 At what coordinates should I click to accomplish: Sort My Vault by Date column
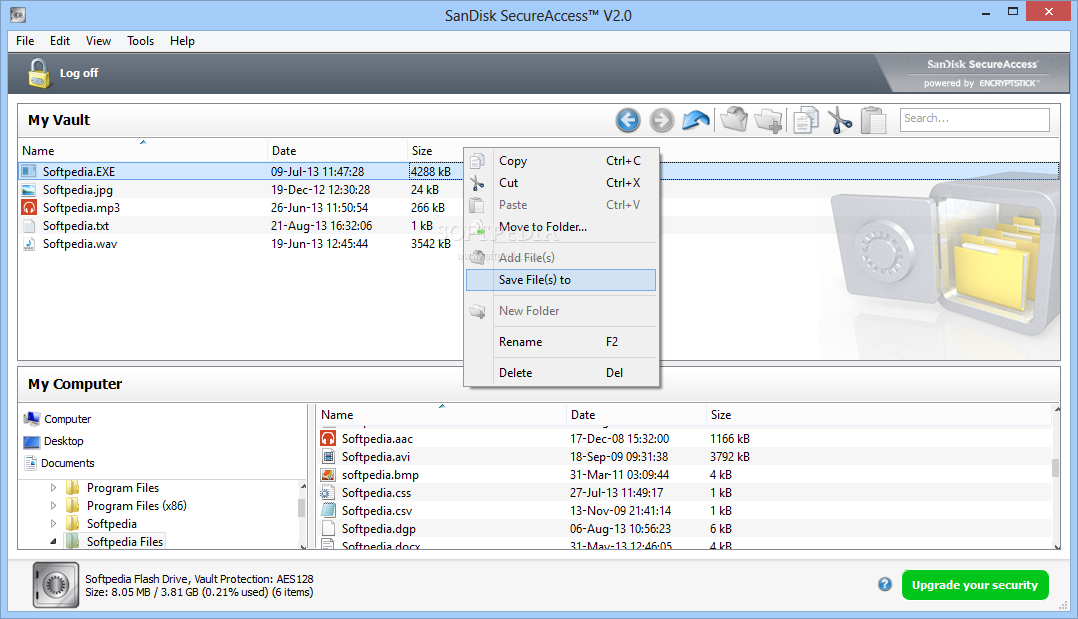[x=338, y=151]
